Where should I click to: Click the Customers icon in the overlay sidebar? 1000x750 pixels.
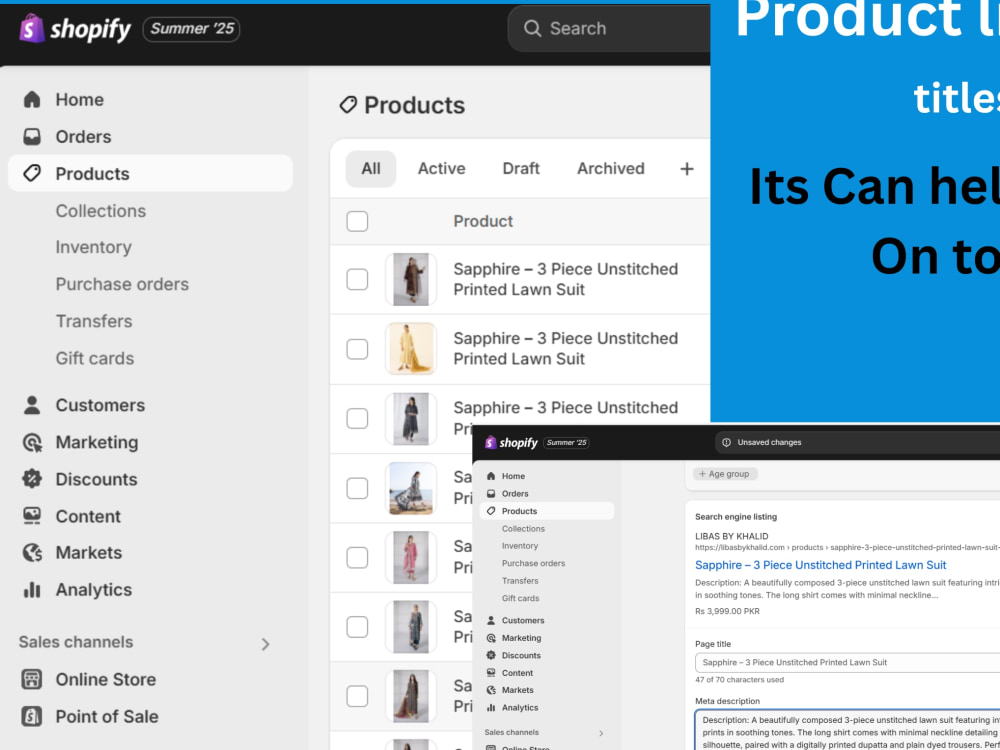click(491, 620)
